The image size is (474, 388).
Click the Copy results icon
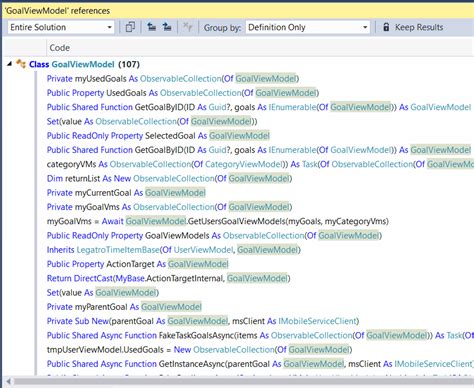tap(130, 27)
